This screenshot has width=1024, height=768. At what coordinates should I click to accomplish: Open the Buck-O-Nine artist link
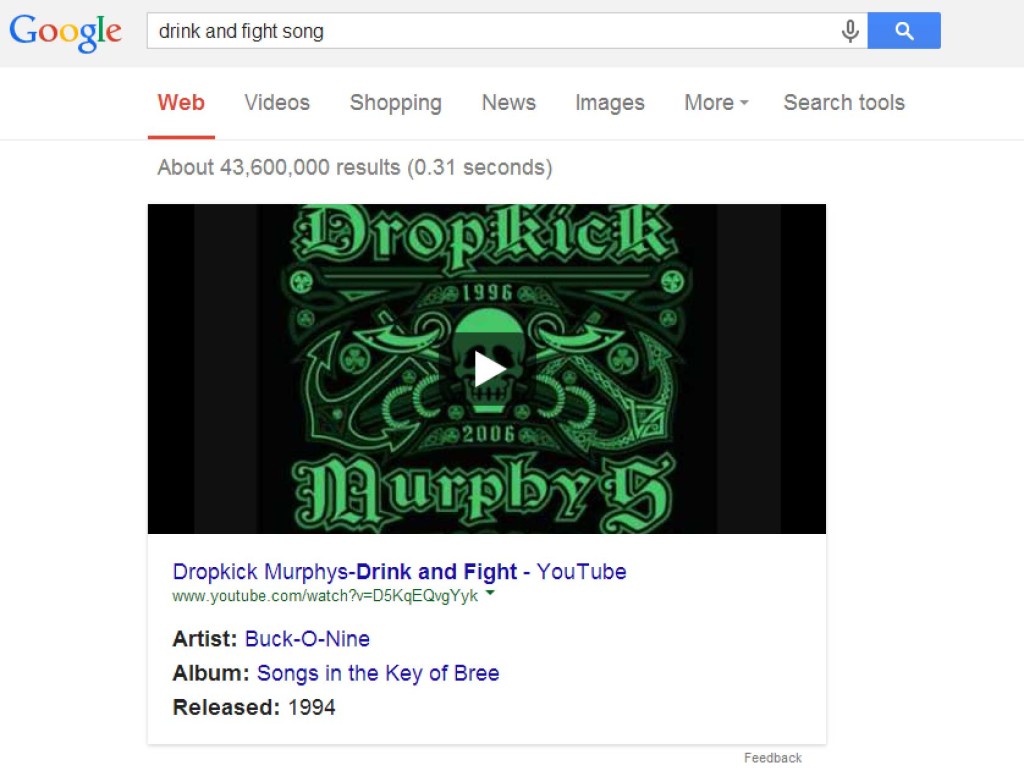(x=307, y=639)
